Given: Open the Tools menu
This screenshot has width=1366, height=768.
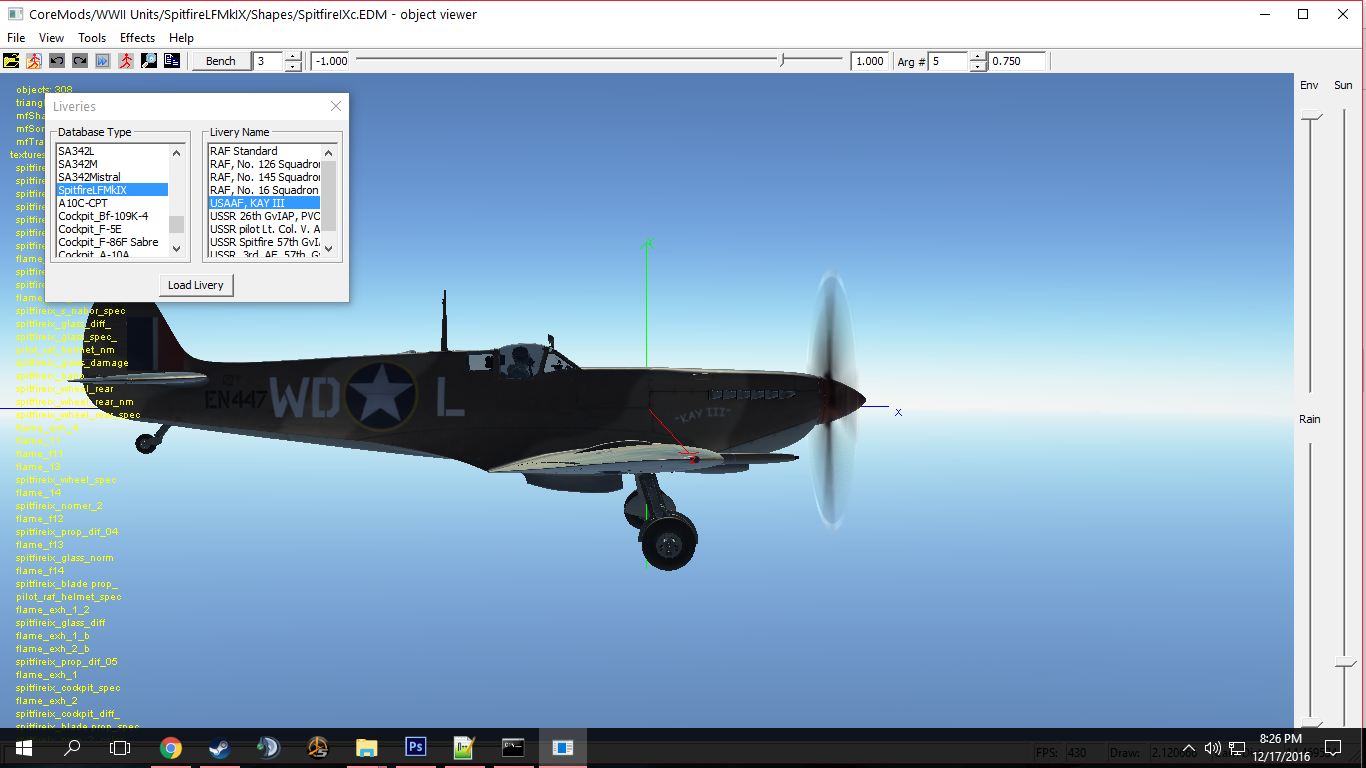Looking at the screenshot, I should point(92,38).
